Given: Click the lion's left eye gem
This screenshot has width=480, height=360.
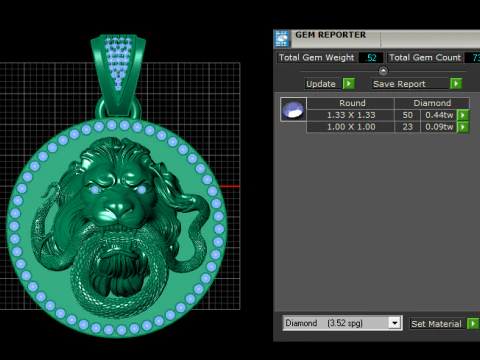Looking at the screenshot, I should (95, 190).
